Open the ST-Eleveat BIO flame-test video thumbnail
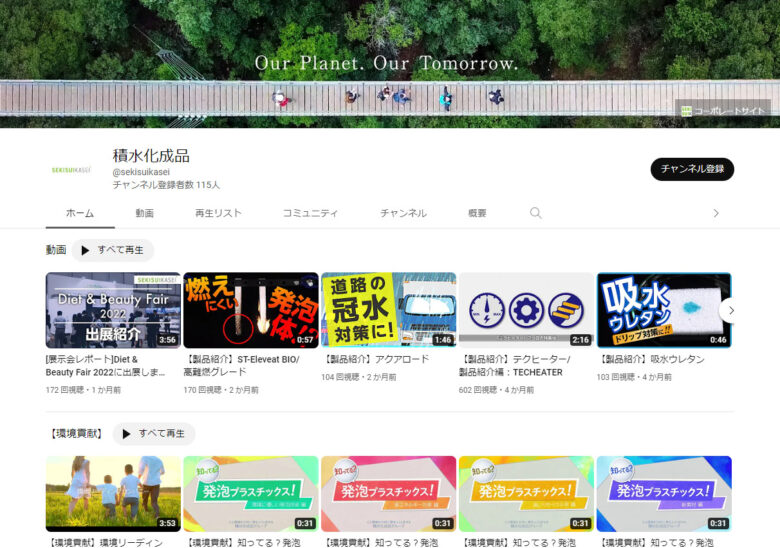The width and height of the screenshot is (780, 548). click(x=251, y=310)
